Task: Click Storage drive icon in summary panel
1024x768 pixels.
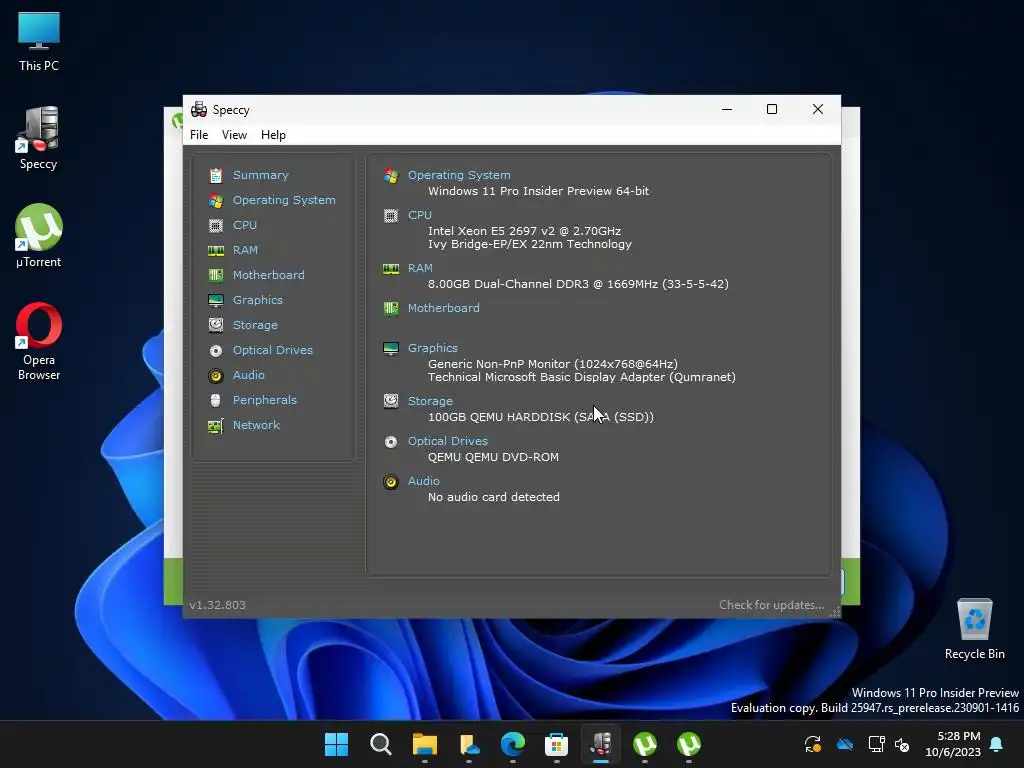Action: click(x=391, y=401)
